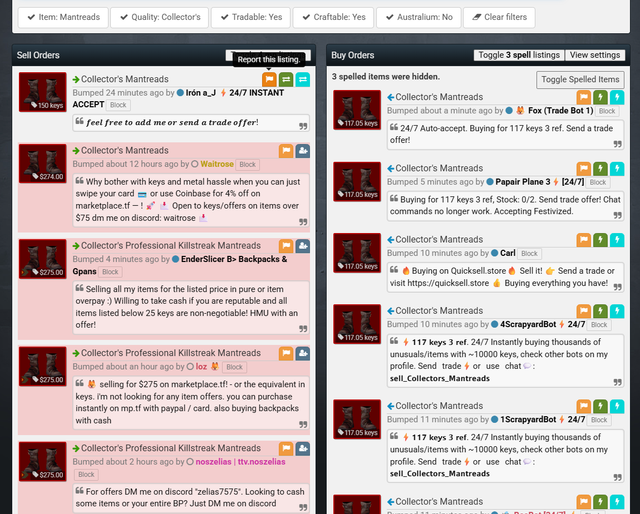640x514 pixels.
Task: Click cyan lightning icon on 4ScrapyardBot order
Action: (x=617, y=311)
